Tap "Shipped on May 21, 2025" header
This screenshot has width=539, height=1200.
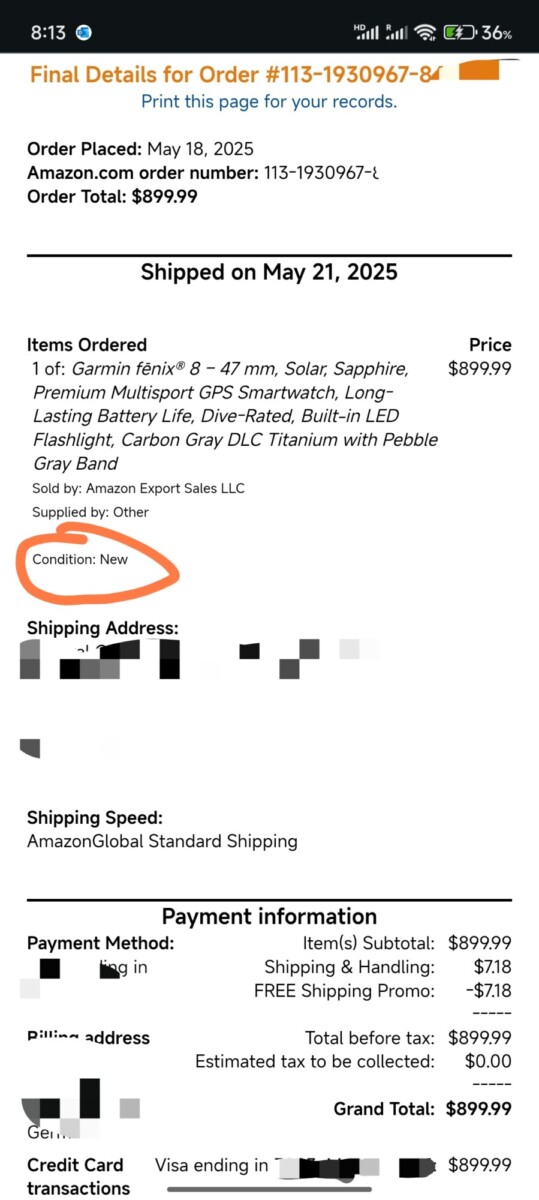(269, 272)
